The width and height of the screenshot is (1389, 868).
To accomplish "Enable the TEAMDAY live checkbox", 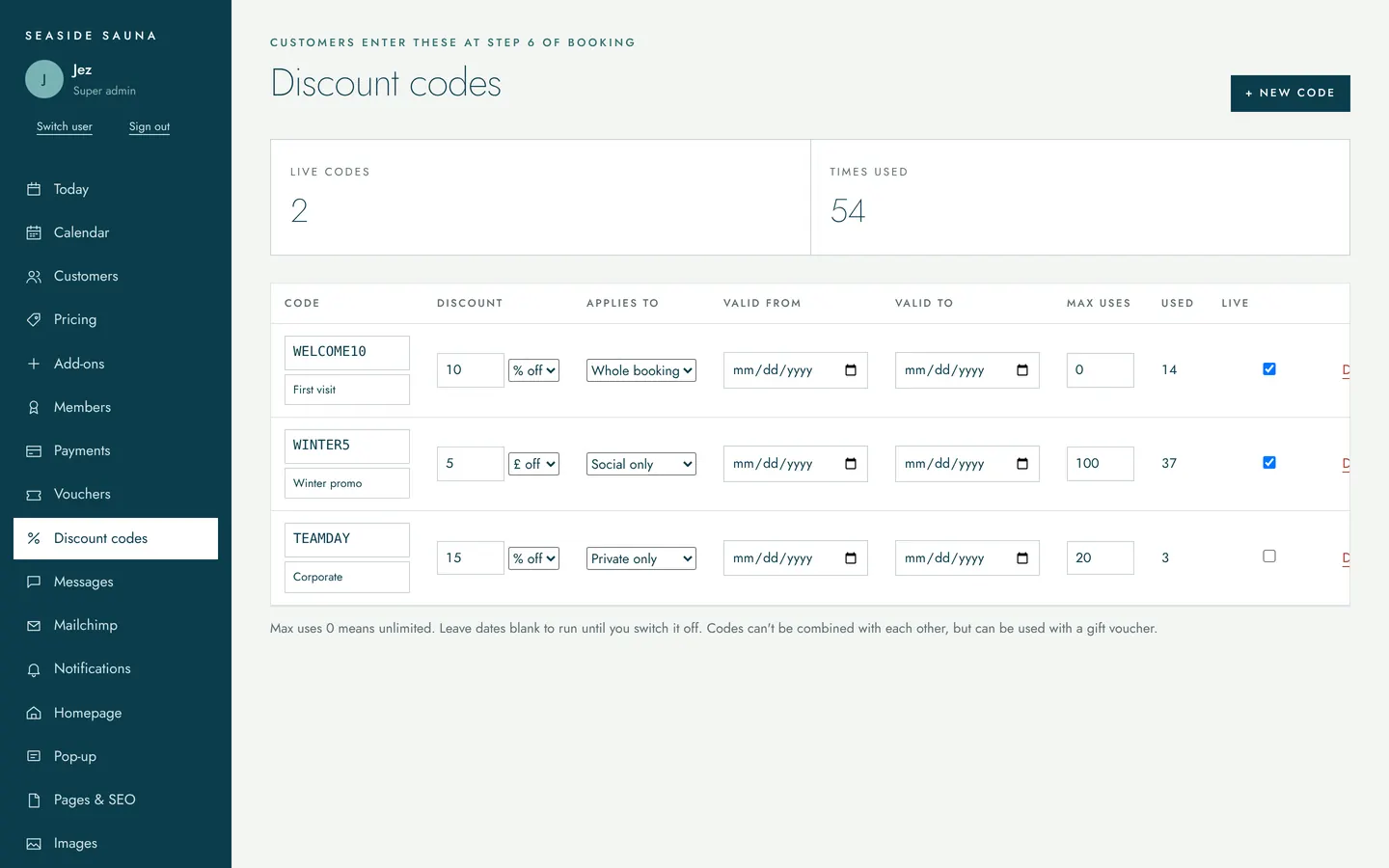I will point(1269,556).
